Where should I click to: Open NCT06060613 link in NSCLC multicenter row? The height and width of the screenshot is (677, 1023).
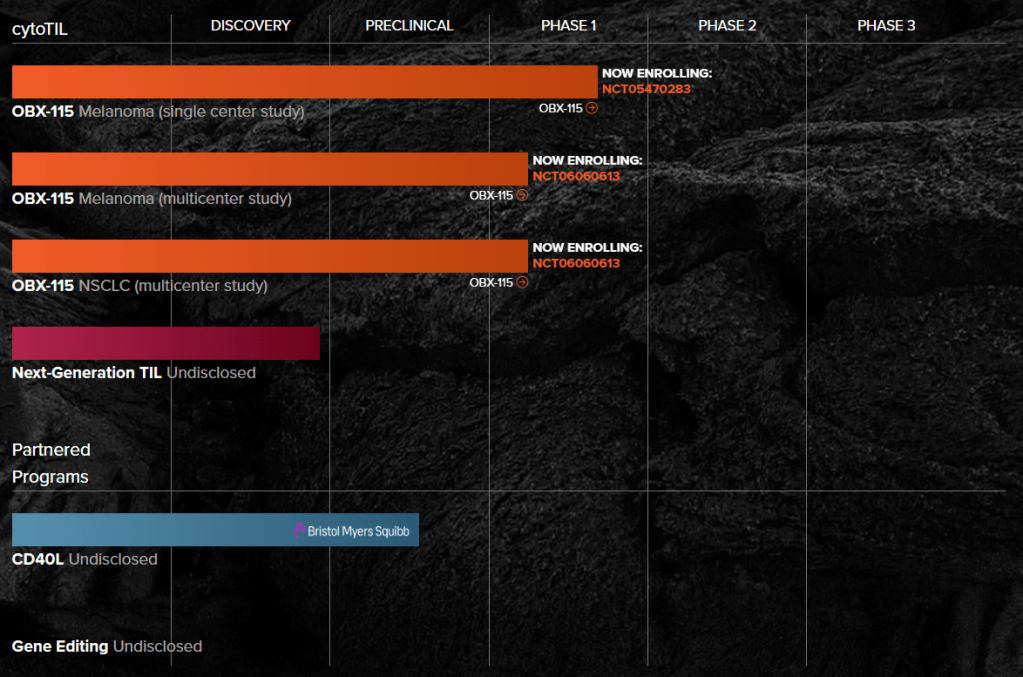tap(576, 263)
